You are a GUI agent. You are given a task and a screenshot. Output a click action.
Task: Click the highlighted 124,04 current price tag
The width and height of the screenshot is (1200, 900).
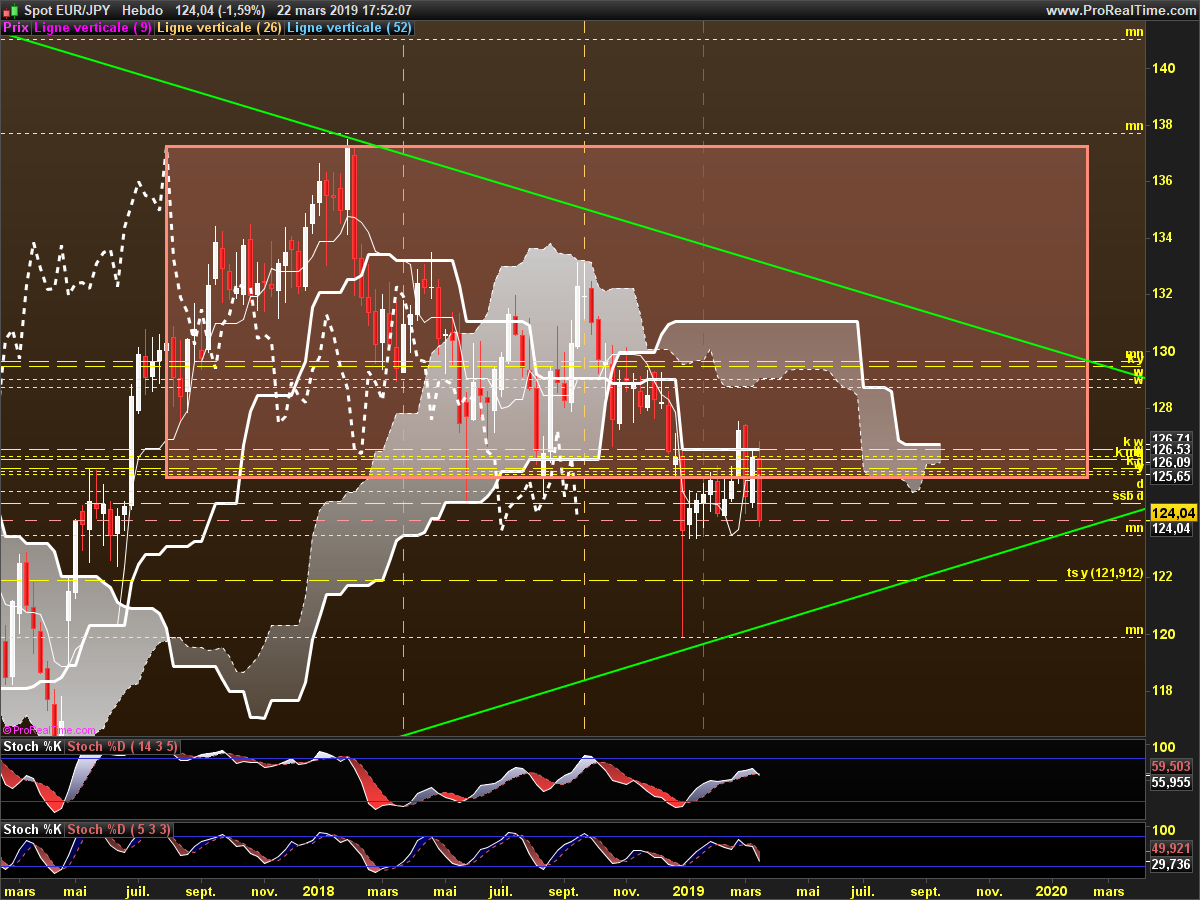tap(1172, 512)
